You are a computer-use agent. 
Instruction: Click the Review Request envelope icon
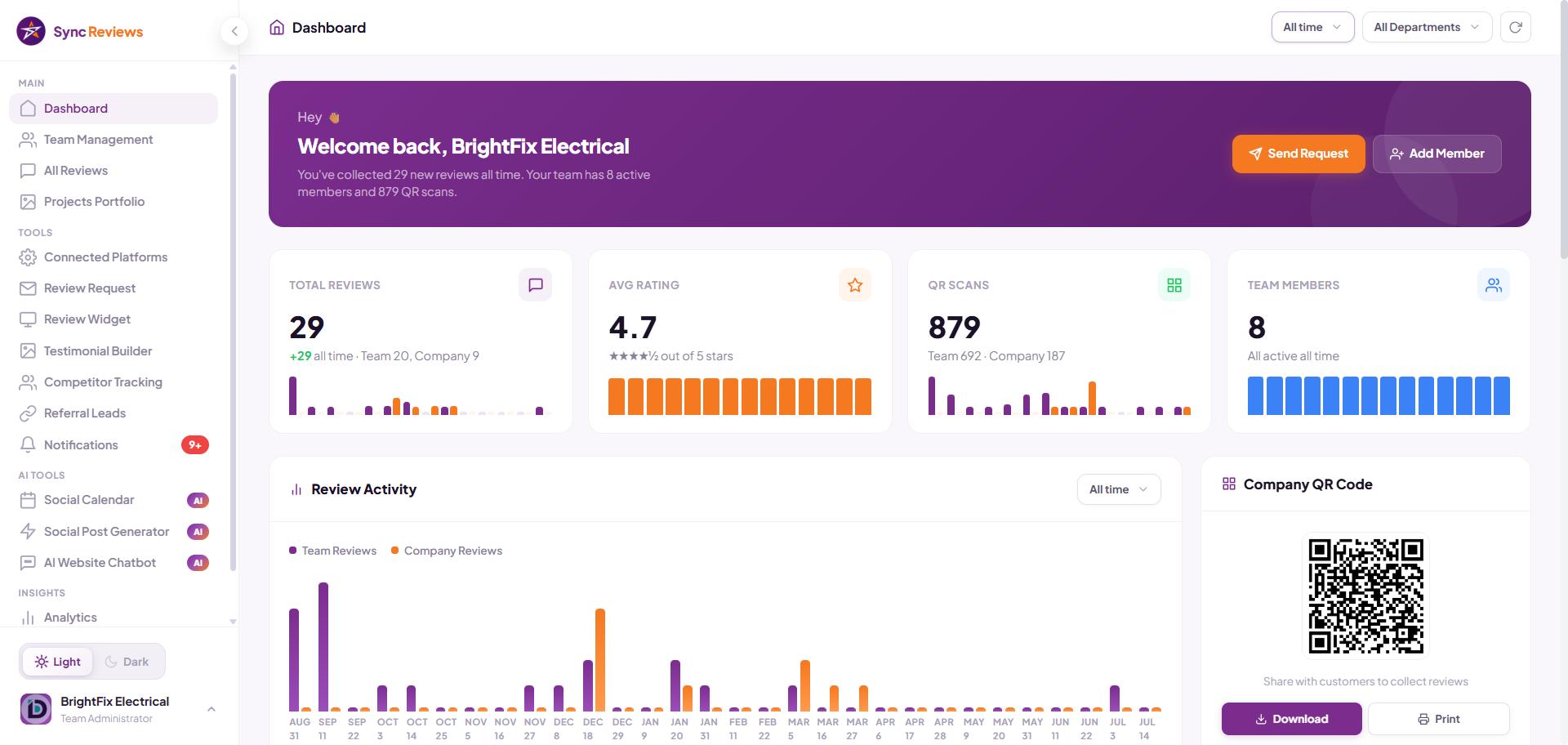[x=28, y=288]
